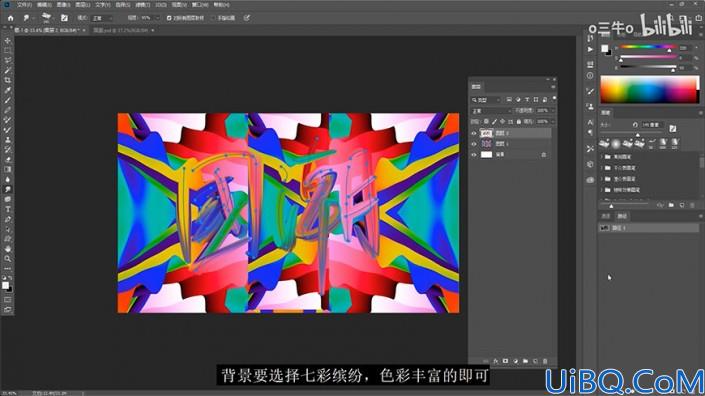705x396 pixels.
Task: Hide the top layer 图层 2
Action: coord(473,133)
